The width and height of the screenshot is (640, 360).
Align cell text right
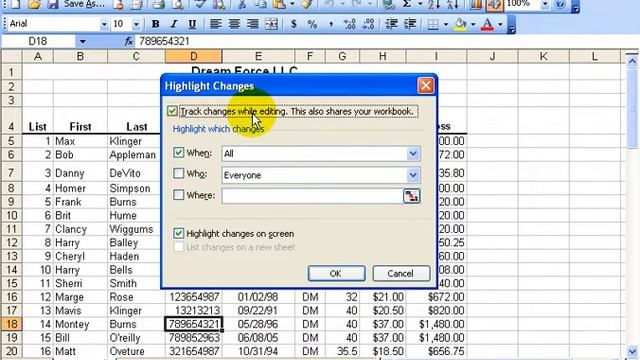253,24
